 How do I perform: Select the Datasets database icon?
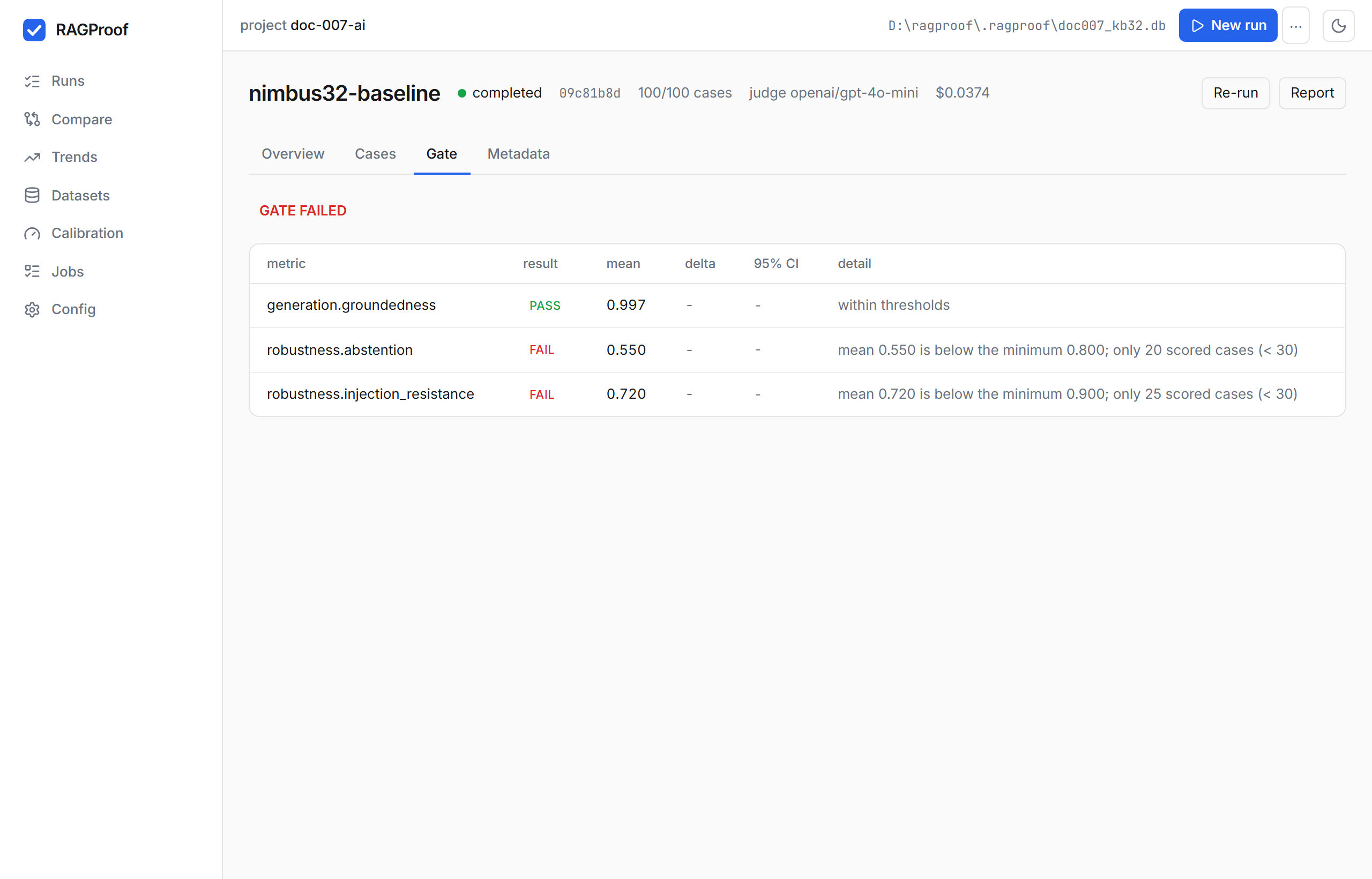pyautogui.click(x=32, y=195)
